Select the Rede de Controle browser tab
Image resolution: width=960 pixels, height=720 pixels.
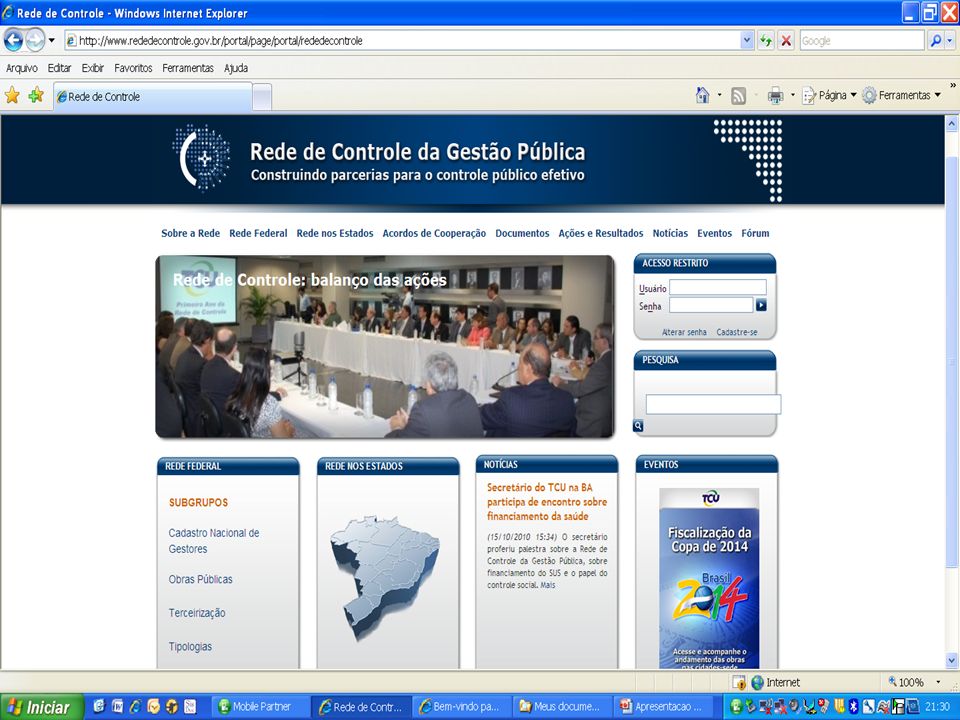153,97
